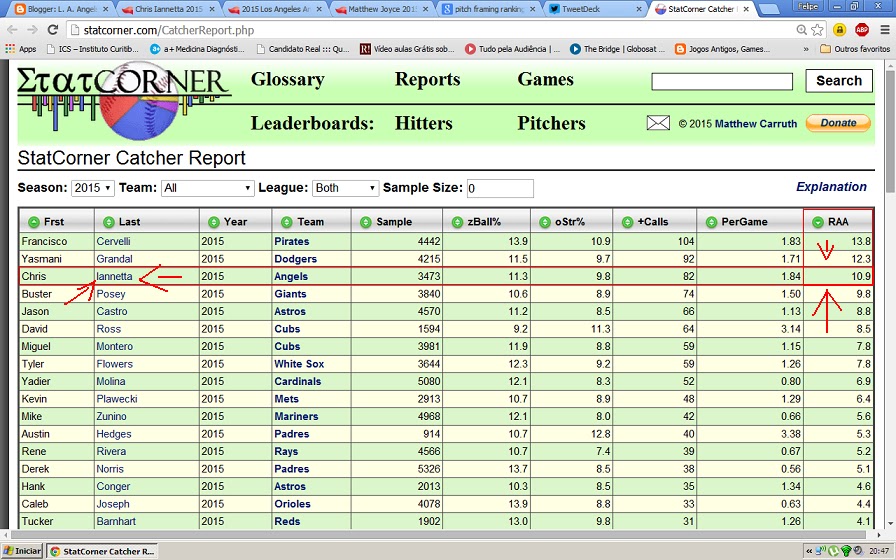Open the Games page
896x560 pixels.
(545, 79)
